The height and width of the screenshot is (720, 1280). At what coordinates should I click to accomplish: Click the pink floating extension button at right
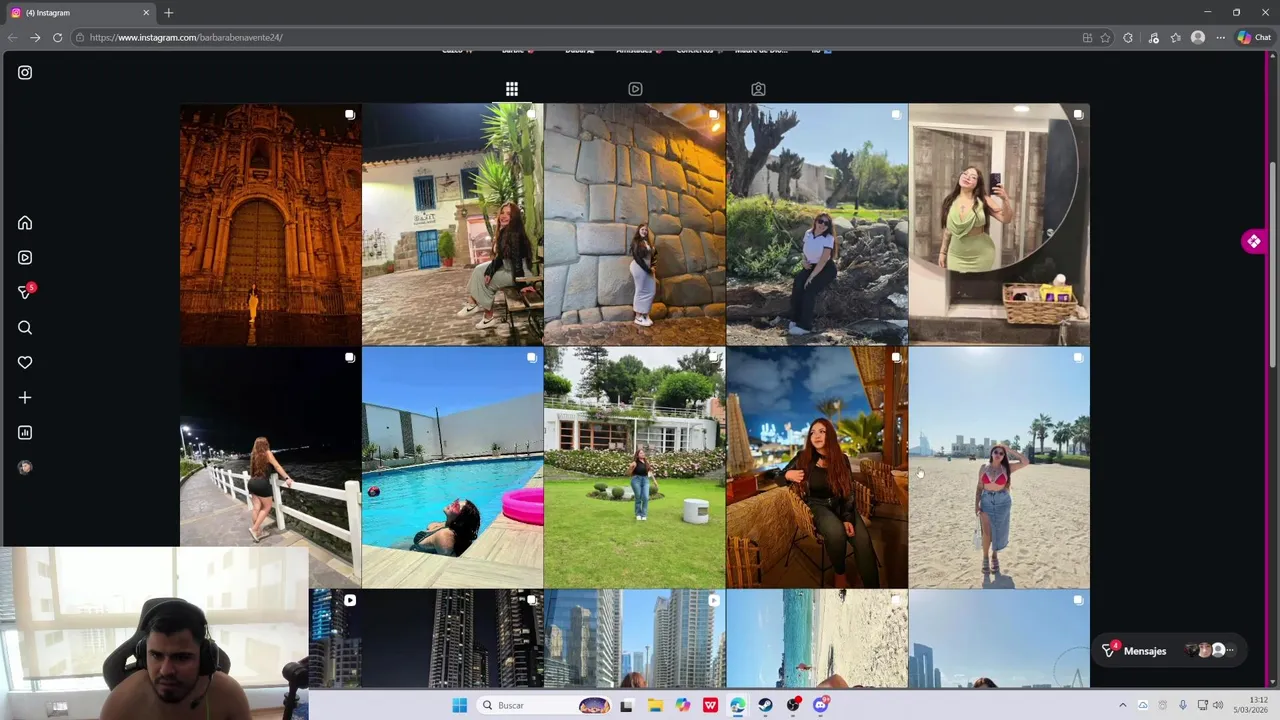[1253, 241]
